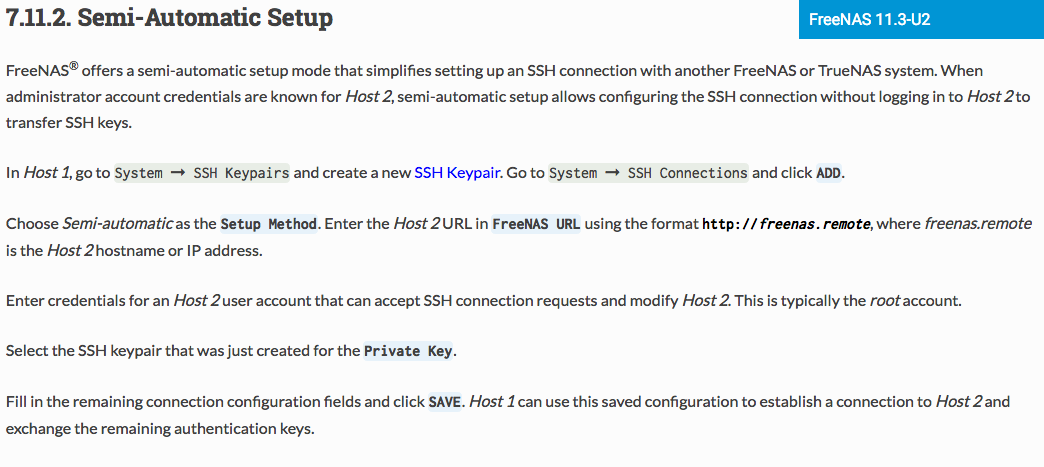Viewport: 1044px width, 467px height.
Task: Open the SSH Keypair hyperlink
Action: click(457, 173)
